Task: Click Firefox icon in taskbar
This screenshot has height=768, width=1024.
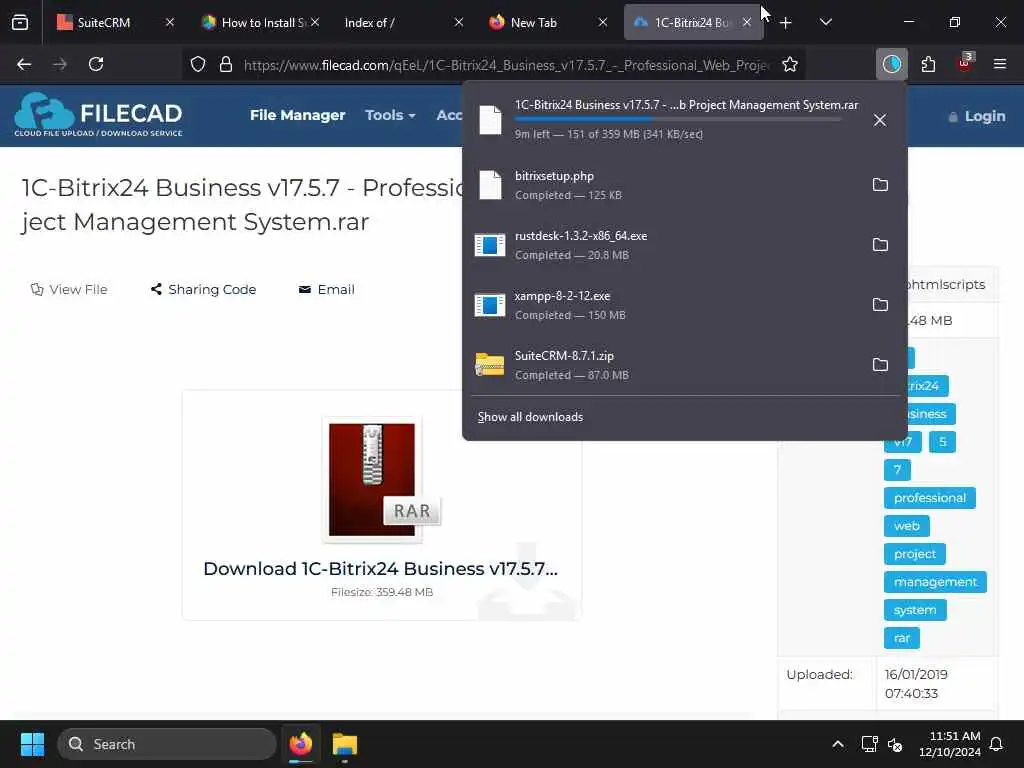Action: (x=300, y=744)
